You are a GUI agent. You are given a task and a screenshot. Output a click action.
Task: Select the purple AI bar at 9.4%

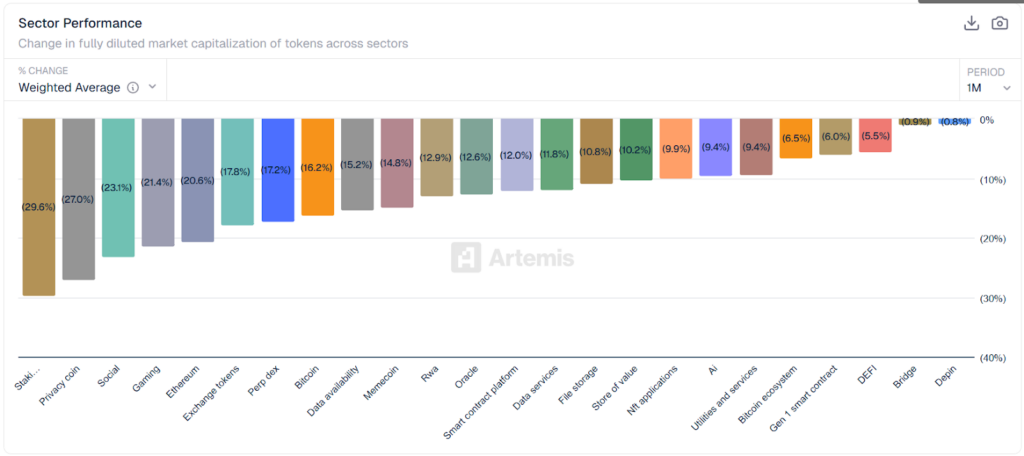[715, 147]
